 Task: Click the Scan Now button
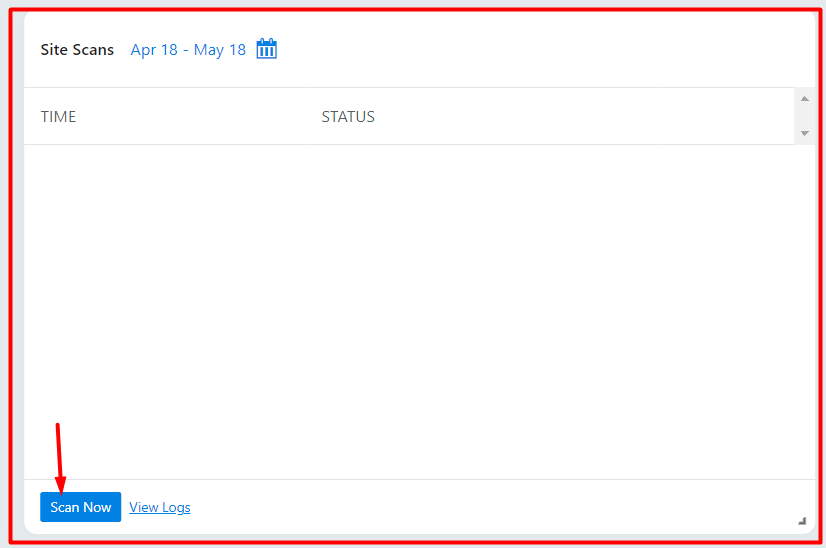[81, 507]
